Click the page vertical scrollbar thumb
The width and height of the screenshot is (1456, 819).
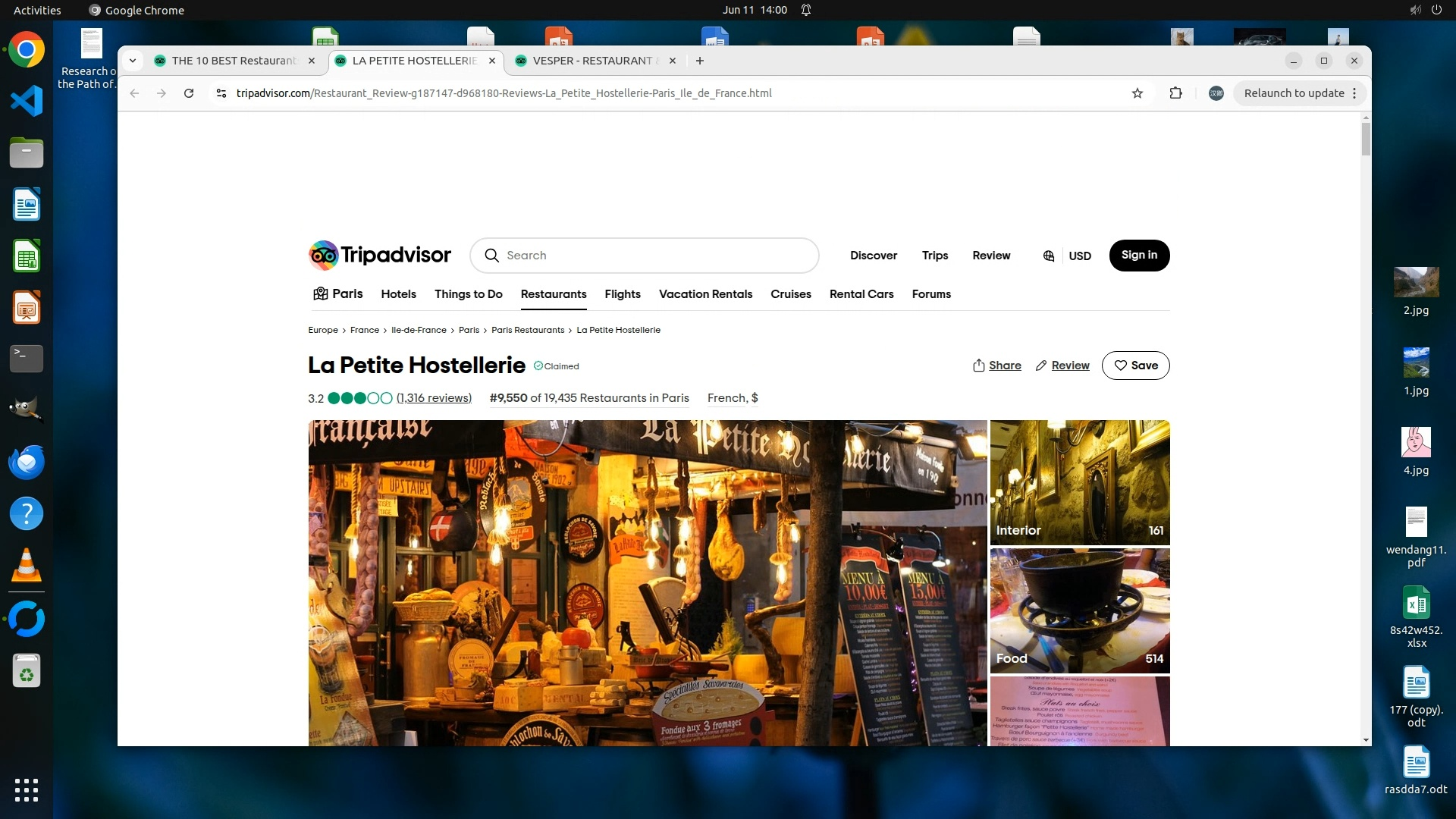(1366, 140)
